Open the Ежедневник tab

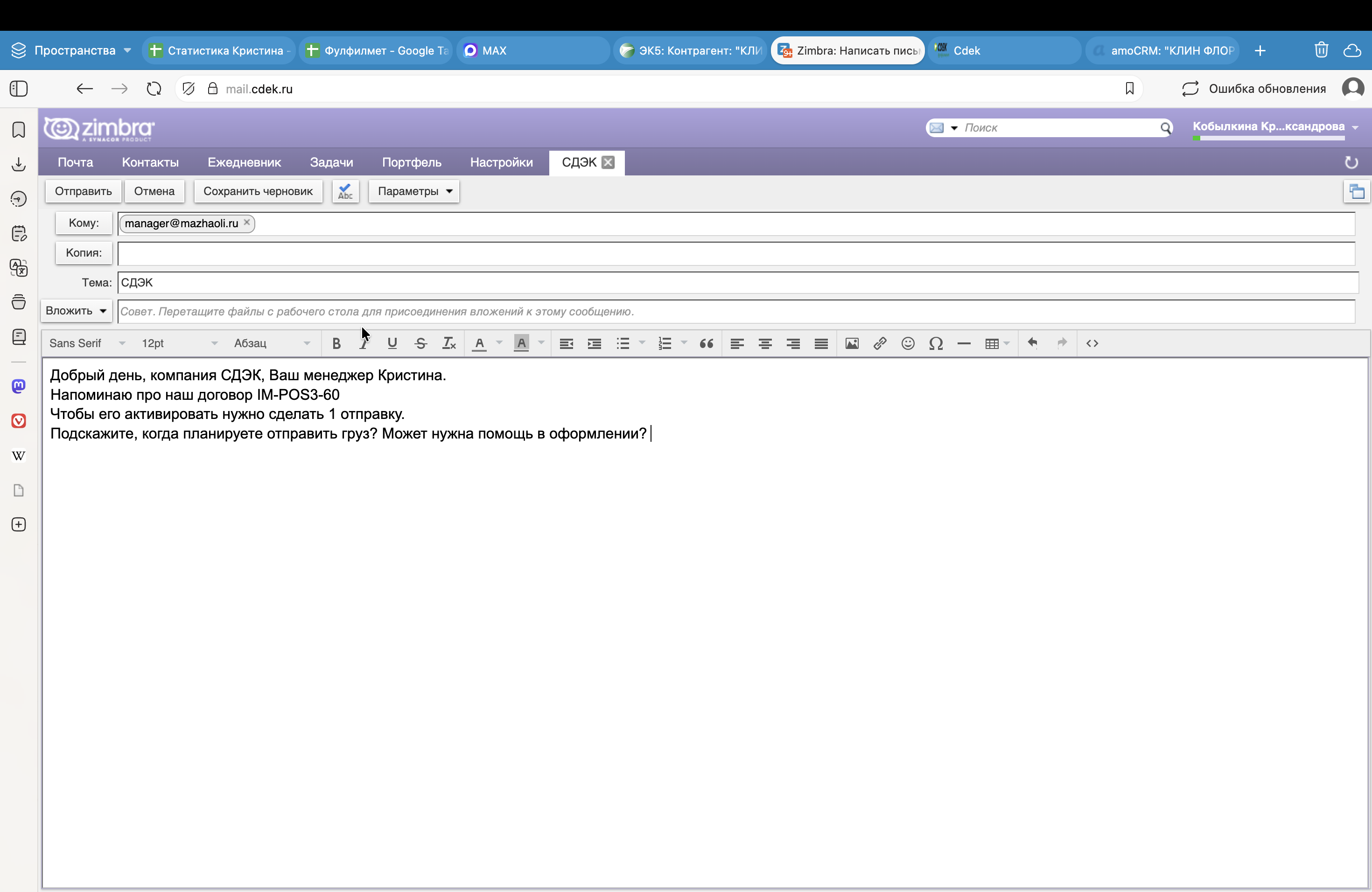(x=244, y=162)
